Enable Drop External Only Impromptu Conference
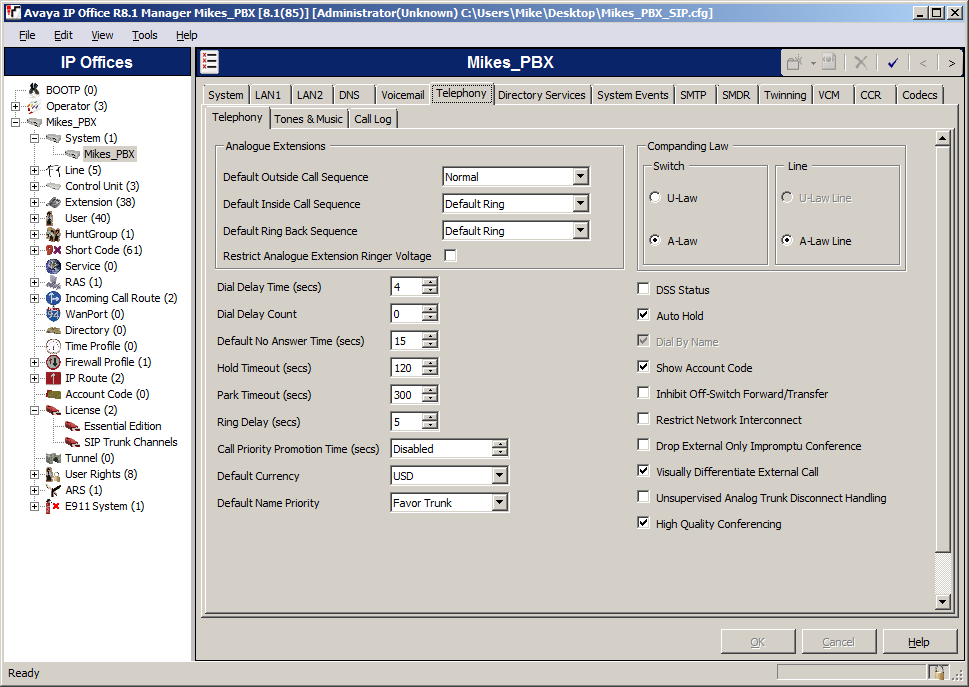Image resolution: width=969 pixels, height=687 pixels. [643, 444]
